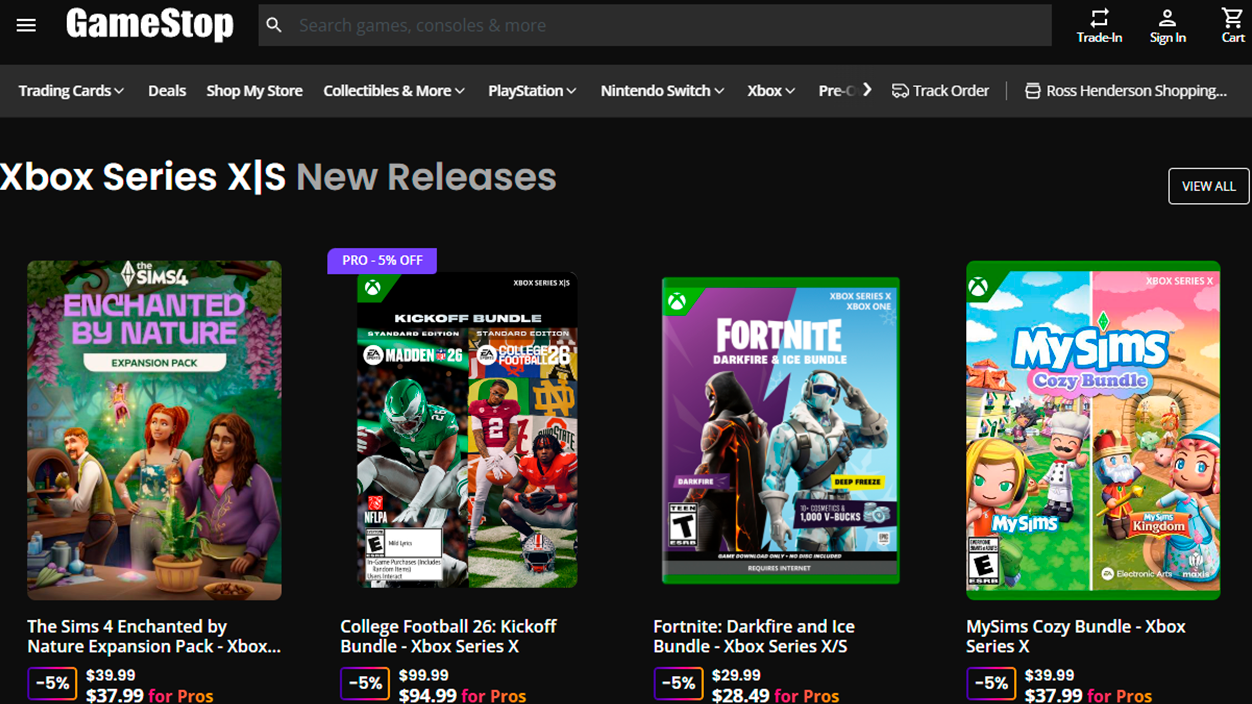Expand the PlayStation category dropdown
The width and height of the screenshot is (1252, 704).
tap(532, 90)
